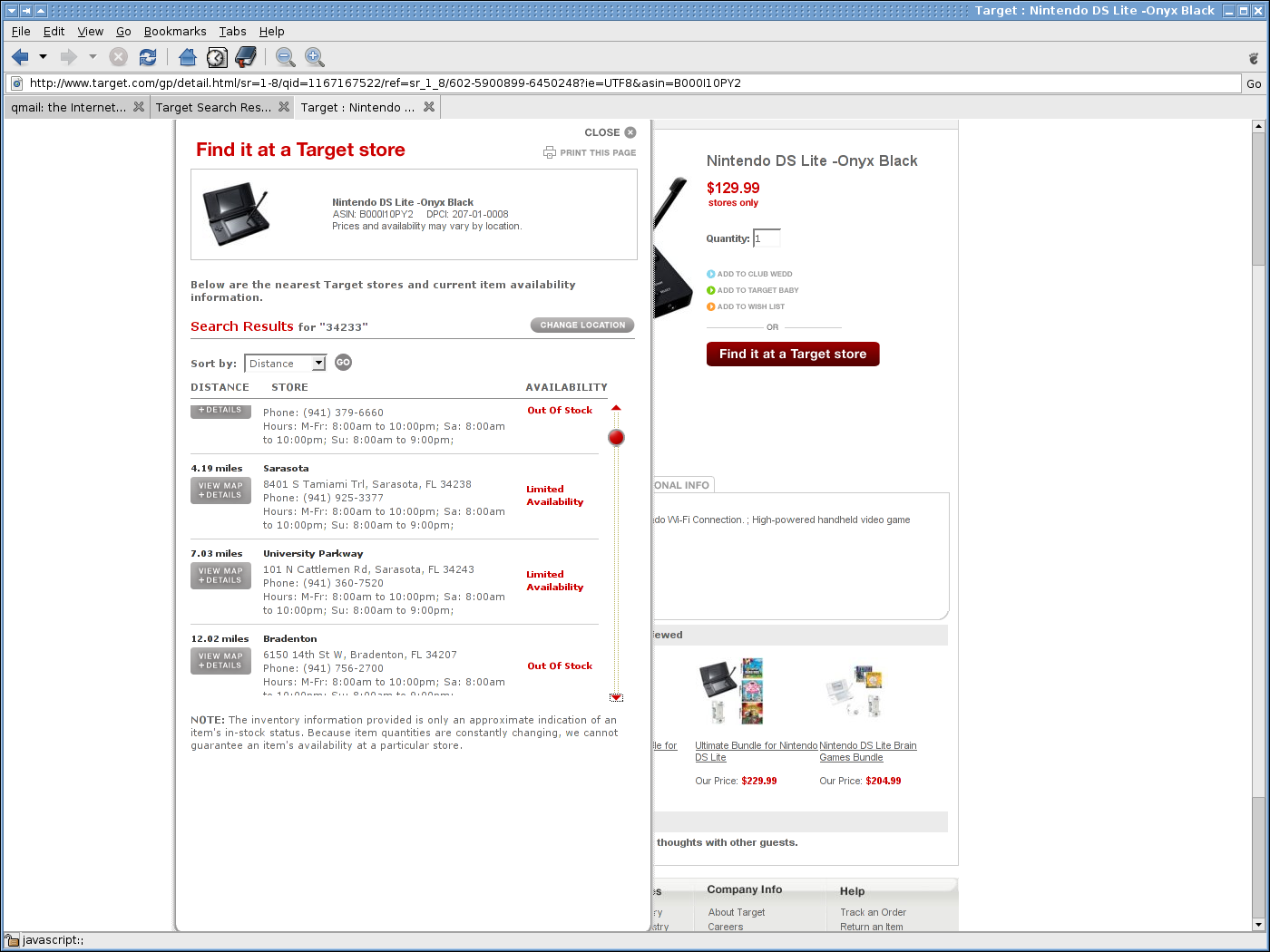This screenshot has width=1270, height=952.
Task: Open the Help menu
Action: (272, 31)
